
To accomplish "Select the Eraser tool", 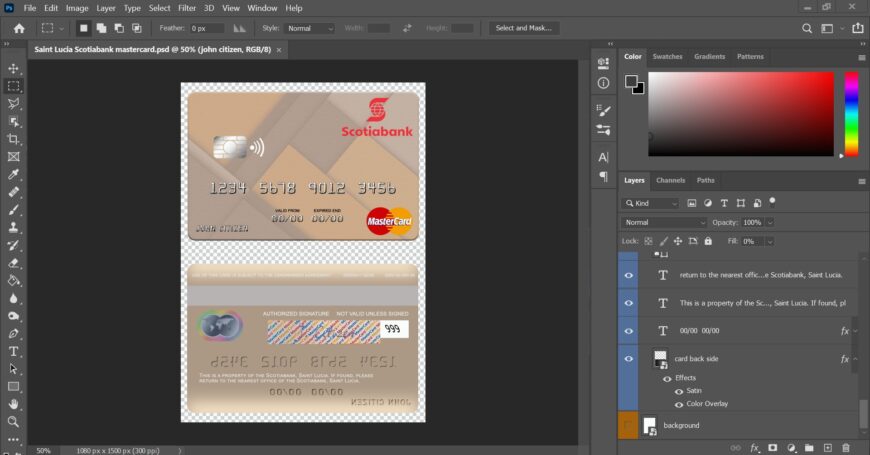I will (x=13, y=263).
